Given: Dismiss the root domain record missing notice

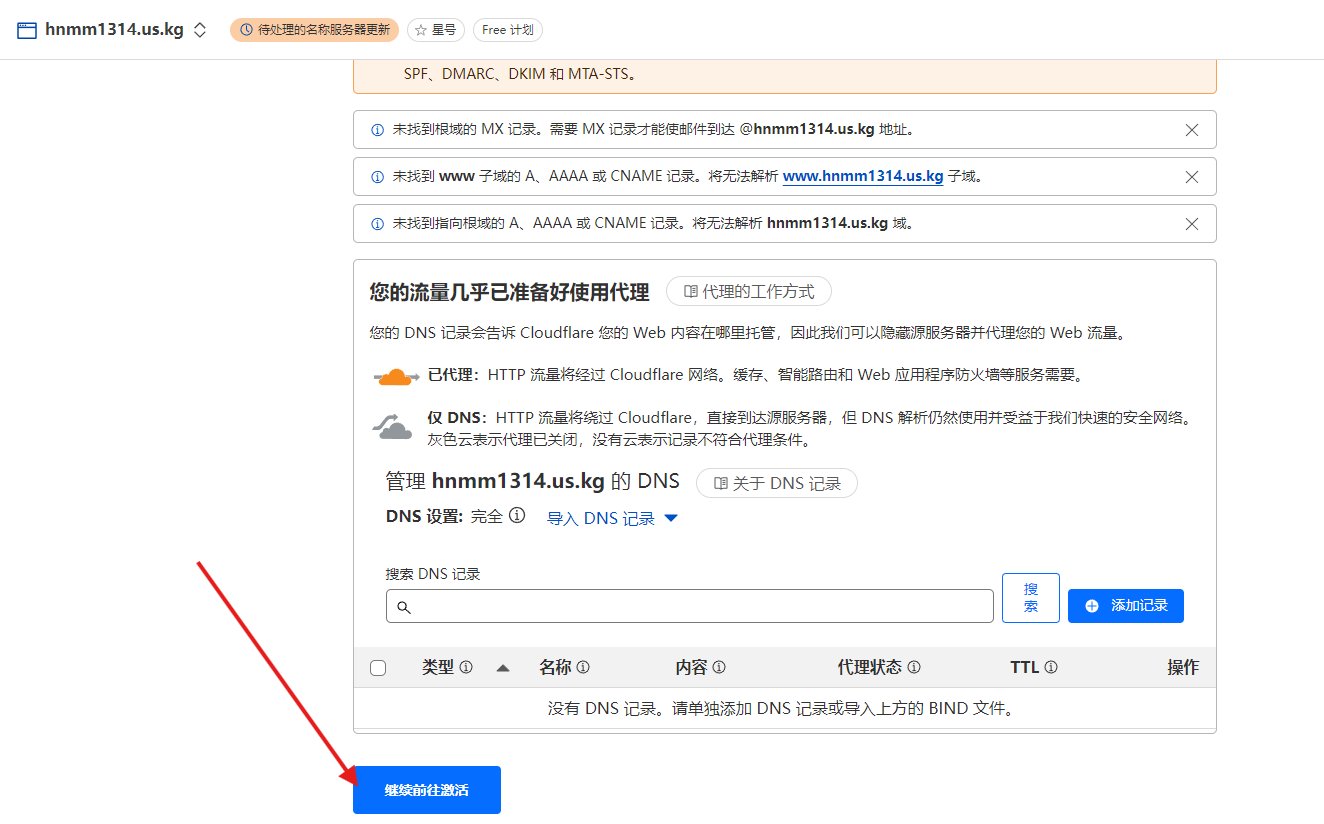Looking at the screenshot, I should coord(1191,223).
